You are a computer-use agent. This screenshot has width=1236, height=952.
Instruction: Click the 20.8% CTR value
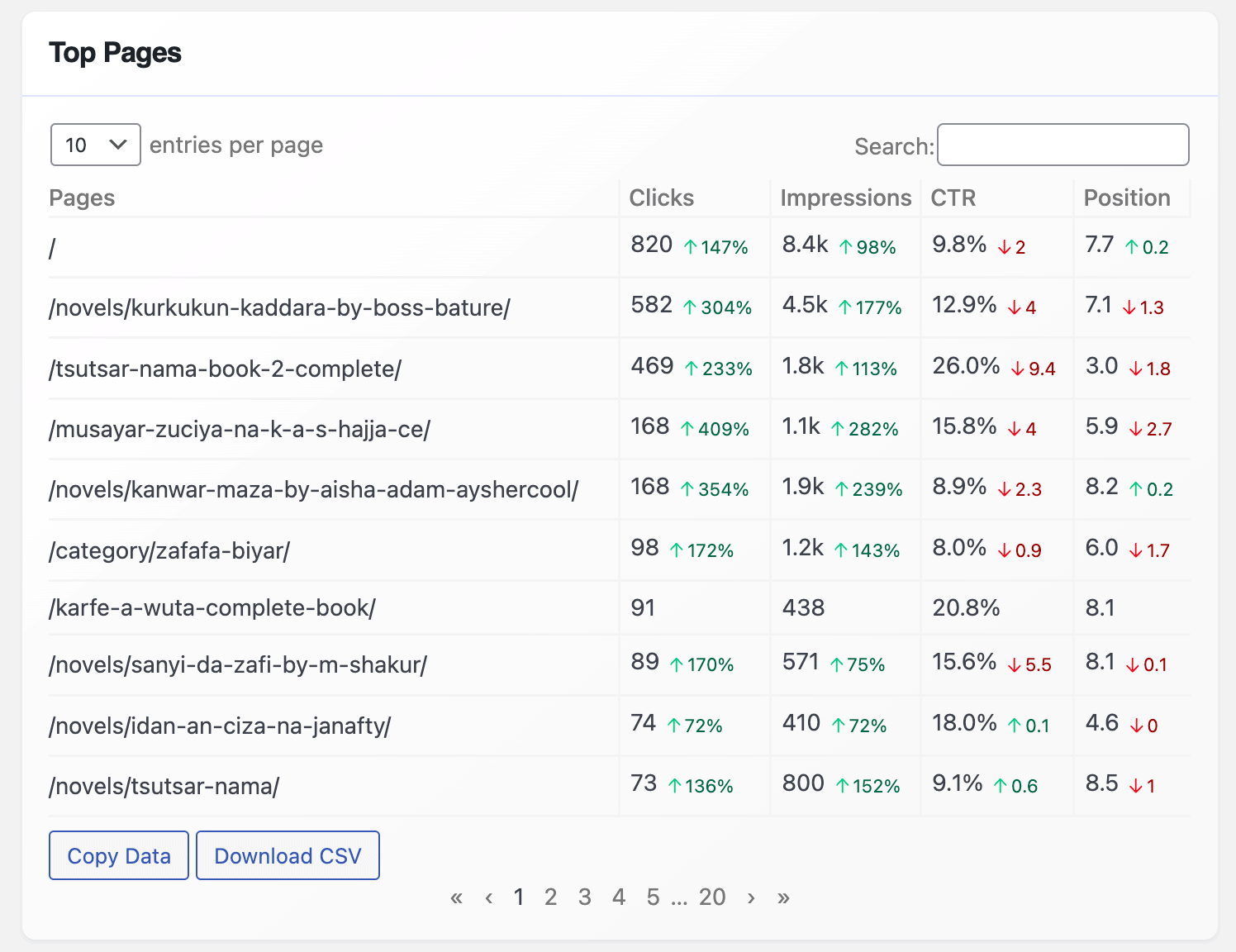pyautogui.click(x=966, y=608)
